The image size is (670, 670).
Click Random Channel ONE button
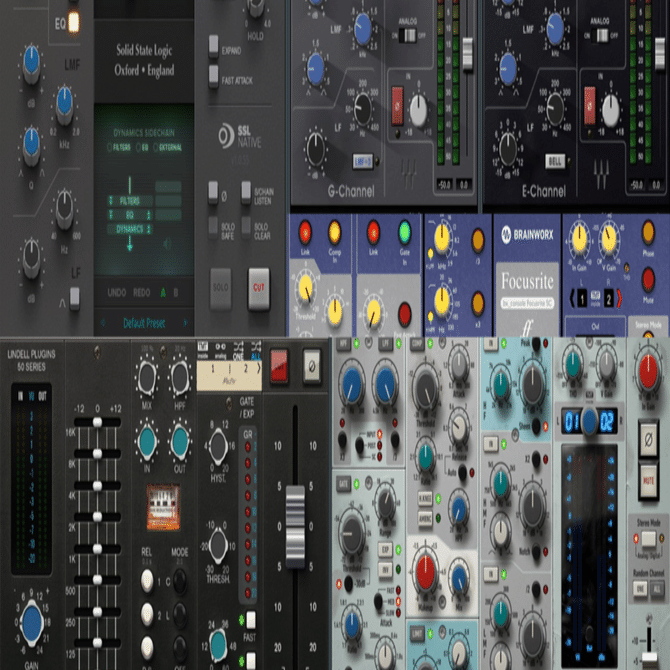(x=640, y=589)
